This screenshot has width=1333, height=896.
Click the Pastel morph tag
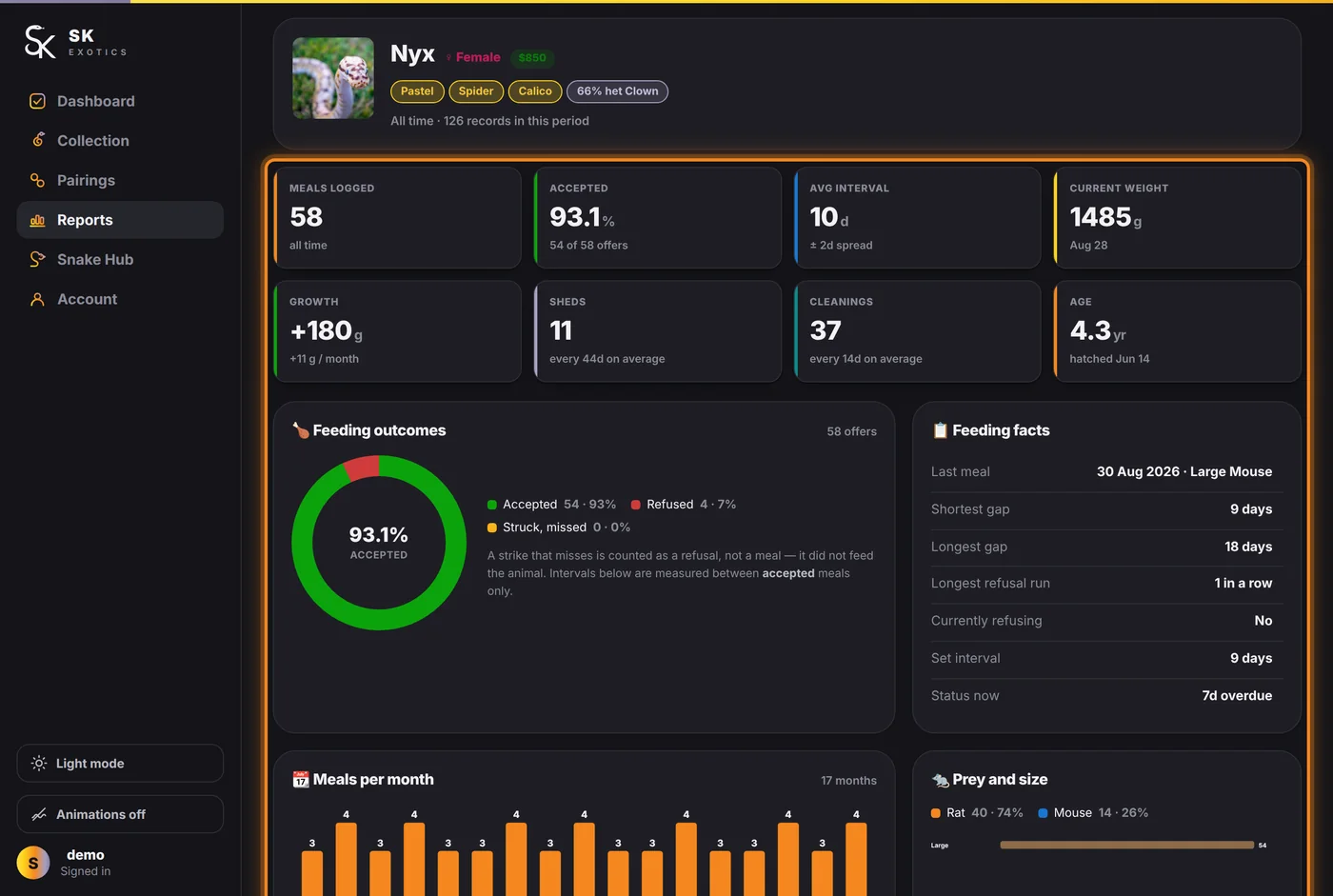click(417, 91)
